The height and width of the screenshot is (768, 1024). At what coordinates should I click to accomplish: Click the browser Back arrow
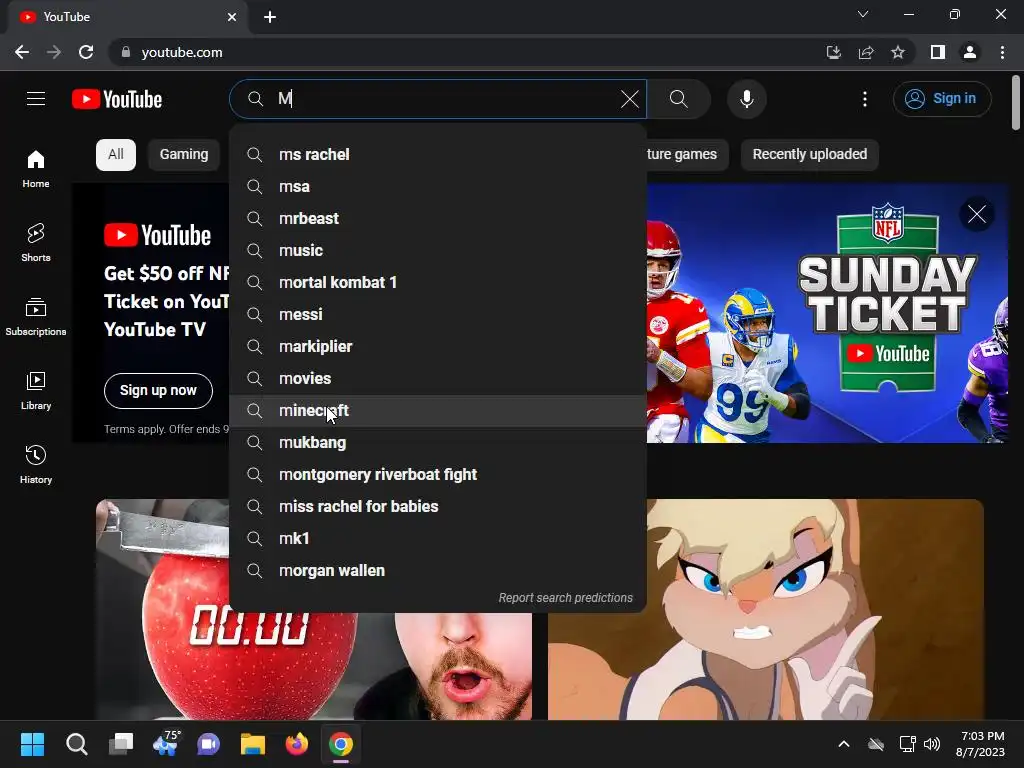[x=22, y=52]
